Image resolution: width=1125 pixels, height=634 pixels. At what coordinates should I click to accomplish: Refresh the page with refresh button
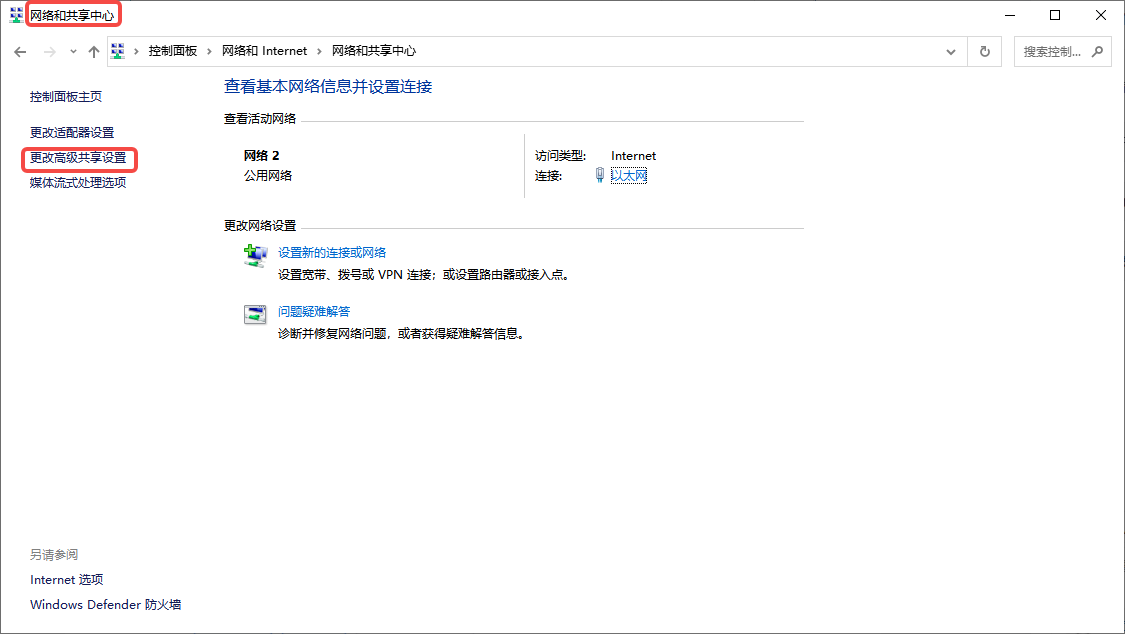985,52
